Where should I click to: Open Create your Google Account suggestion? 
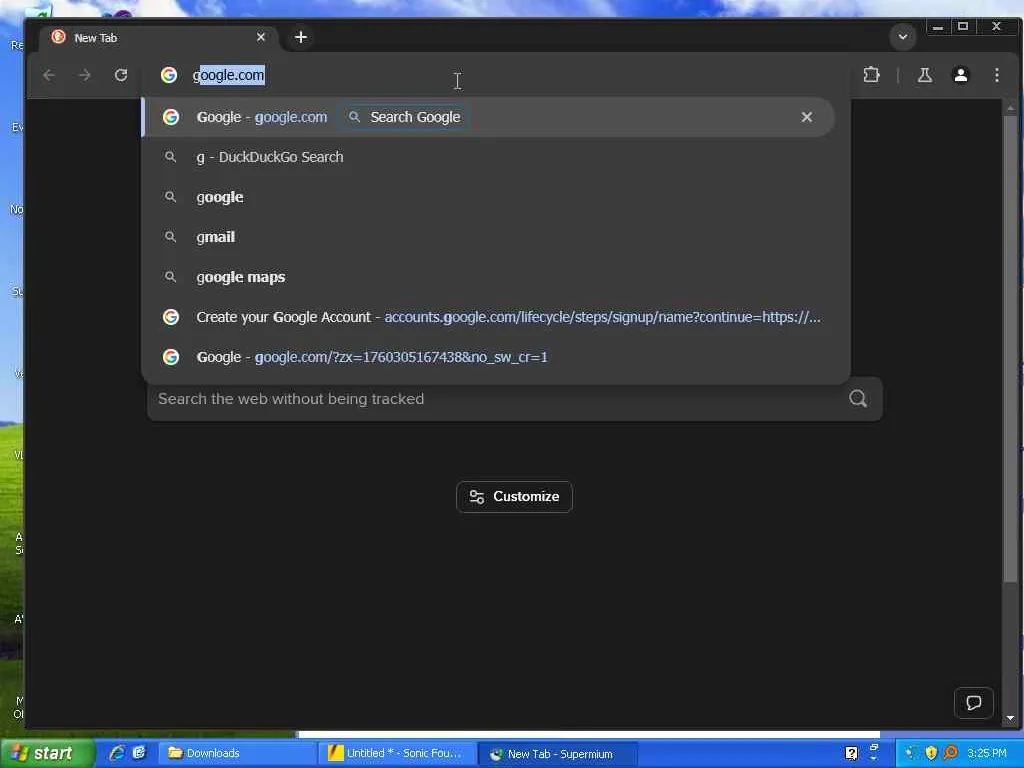tap(488, 317)
